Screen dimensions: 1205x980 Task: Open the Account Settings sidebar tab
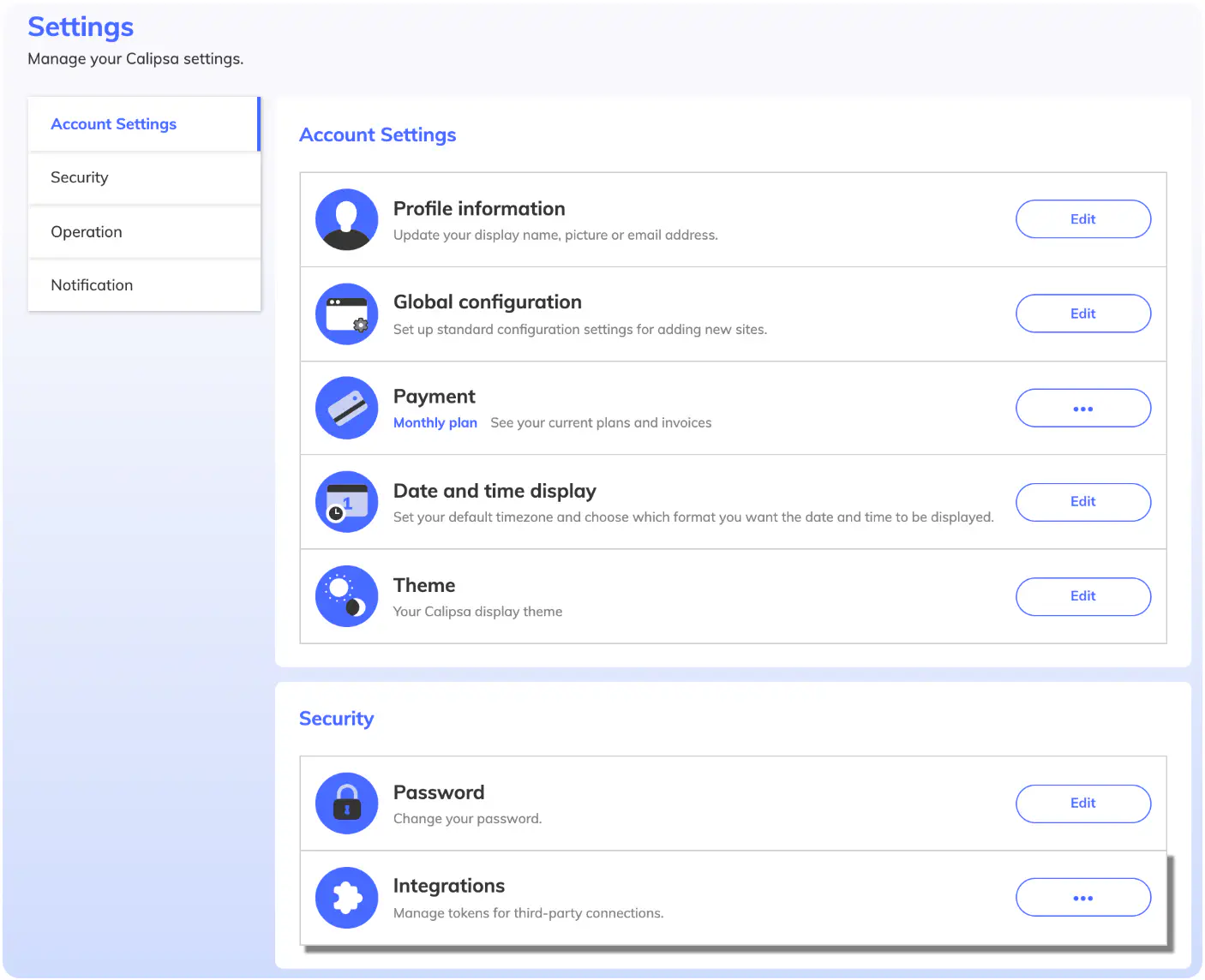click(x=144, y=124)
